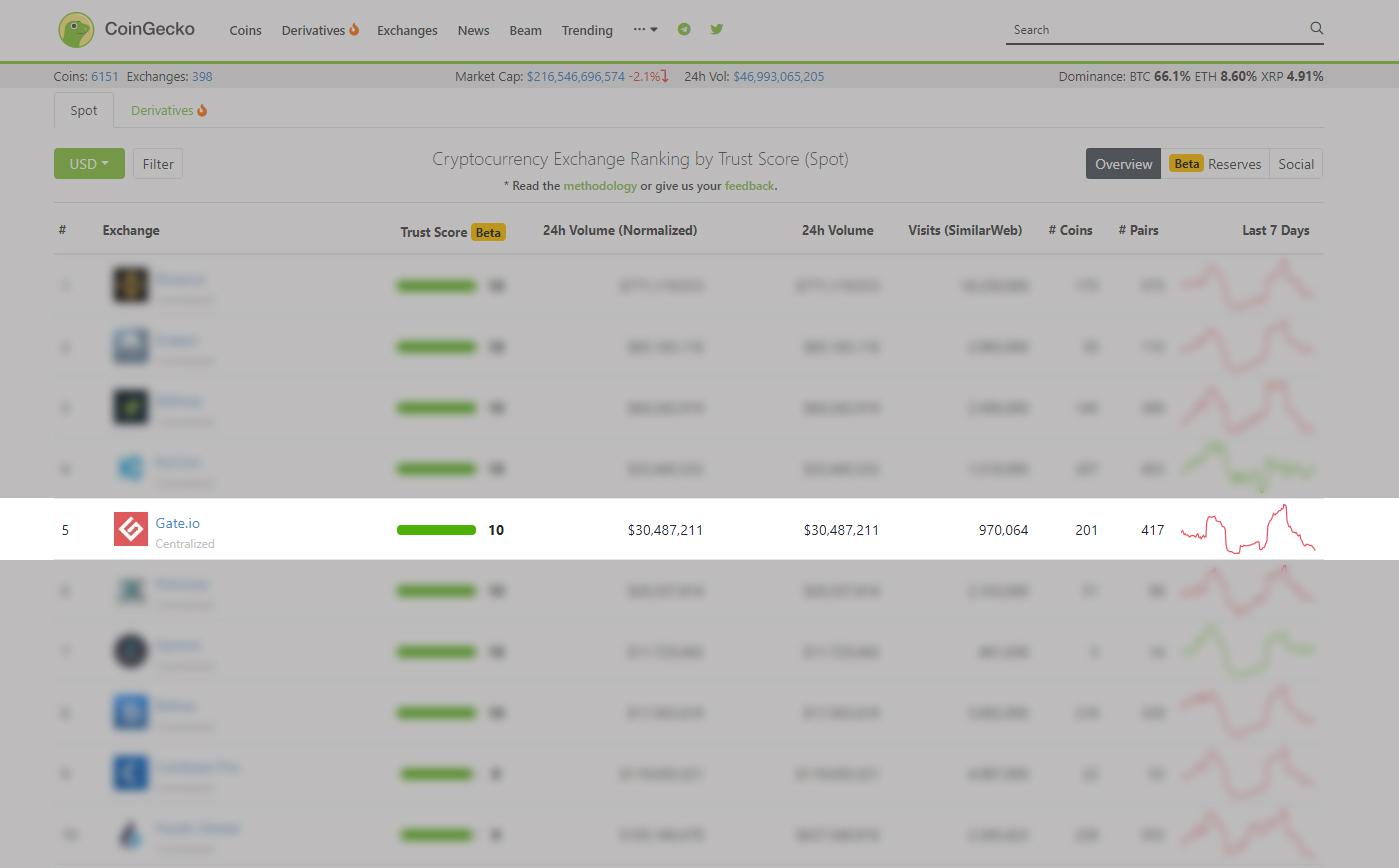
Task: Switch to the Derivatives tab below header
Action: tap(168, 110)
